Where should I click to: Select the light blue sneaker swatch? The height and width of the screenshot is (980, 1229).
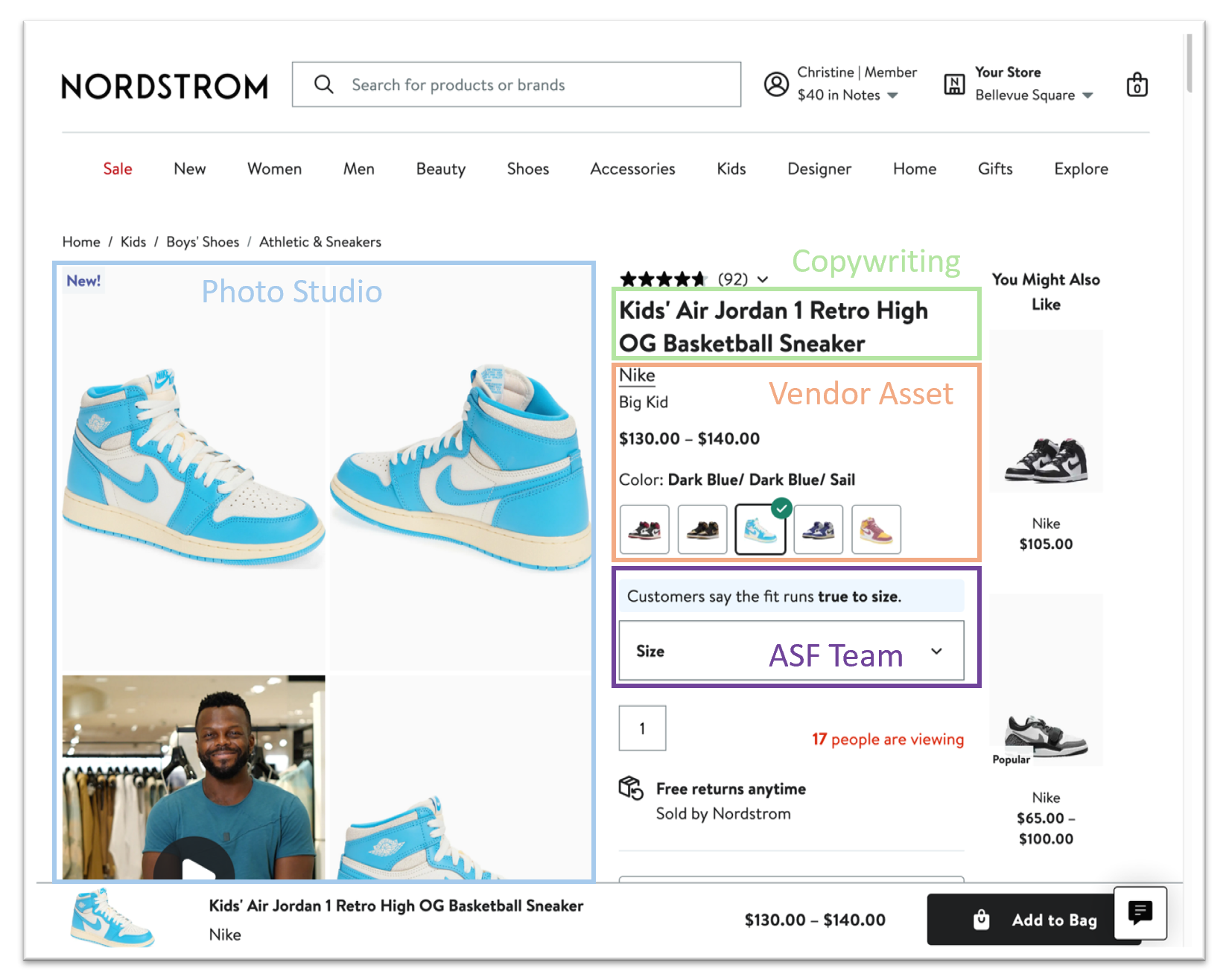(760, 529)
